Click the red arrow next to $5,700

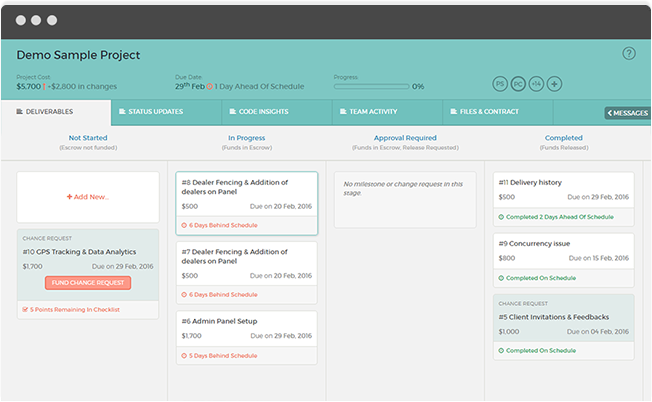point(44,86)
